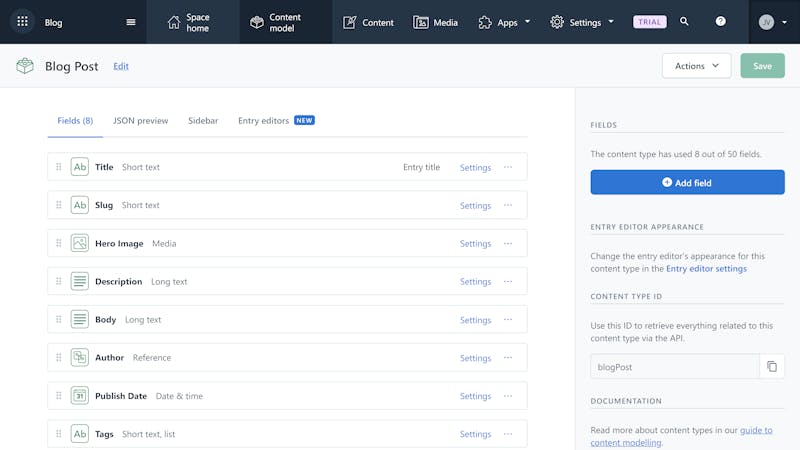Select the Fields (8) tab

75,121
